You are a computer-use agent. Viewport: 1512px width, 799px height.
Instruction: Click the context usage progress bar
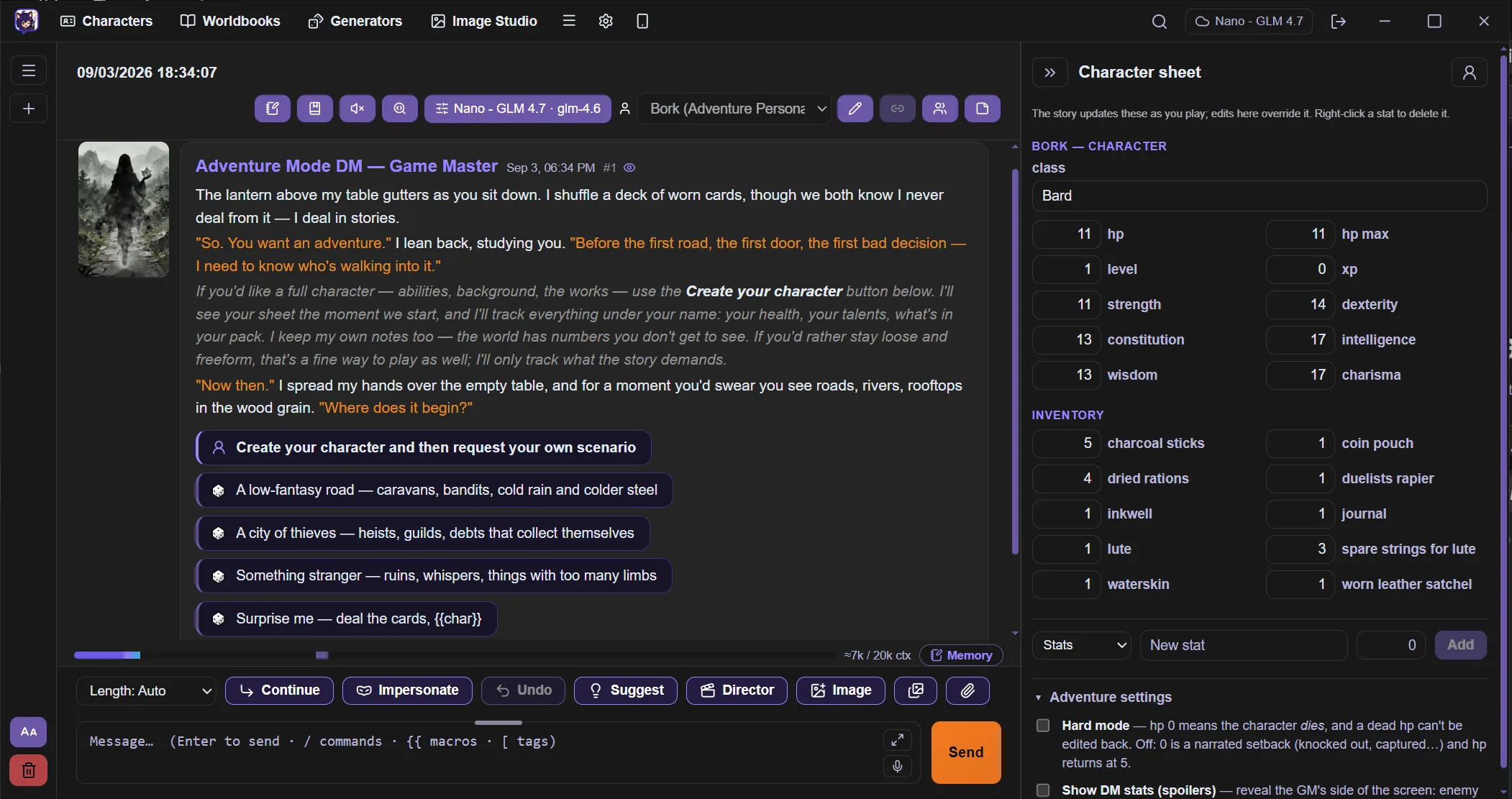pyautogui.click(x=455, y=655)
